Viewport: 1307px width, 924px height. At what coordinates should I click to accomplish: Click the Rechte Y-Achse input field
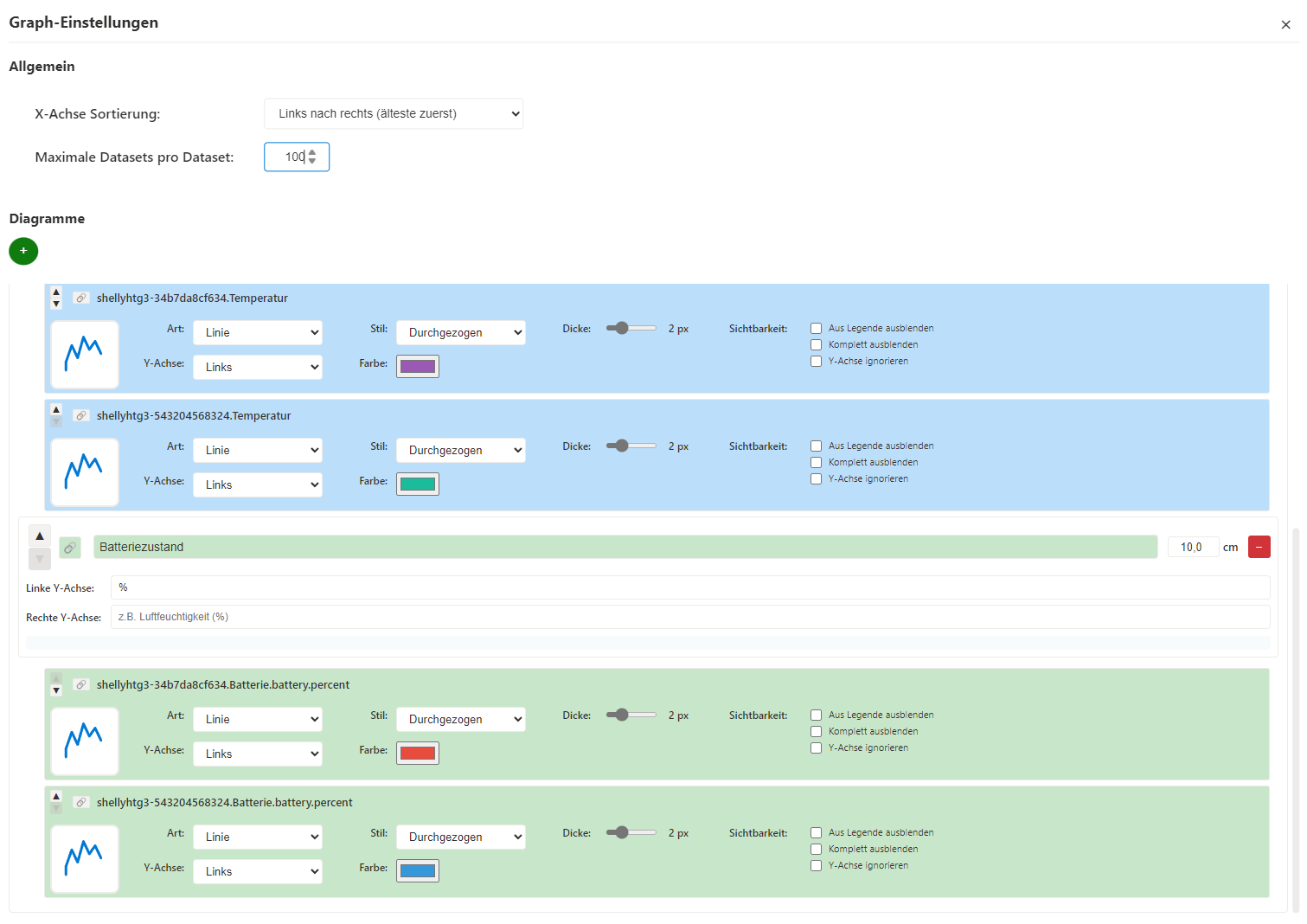tap(689, 617)
